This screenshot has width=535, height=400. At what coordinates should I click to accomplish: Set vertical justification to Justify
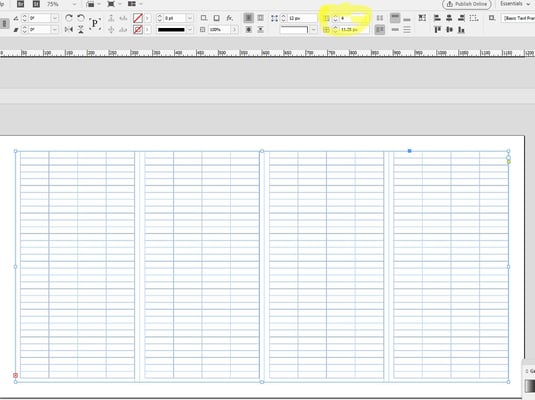click(407, 30)
